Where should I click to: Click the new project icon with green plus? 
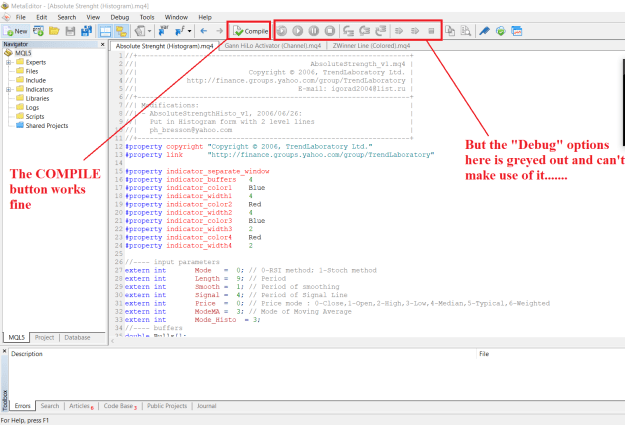39,31
